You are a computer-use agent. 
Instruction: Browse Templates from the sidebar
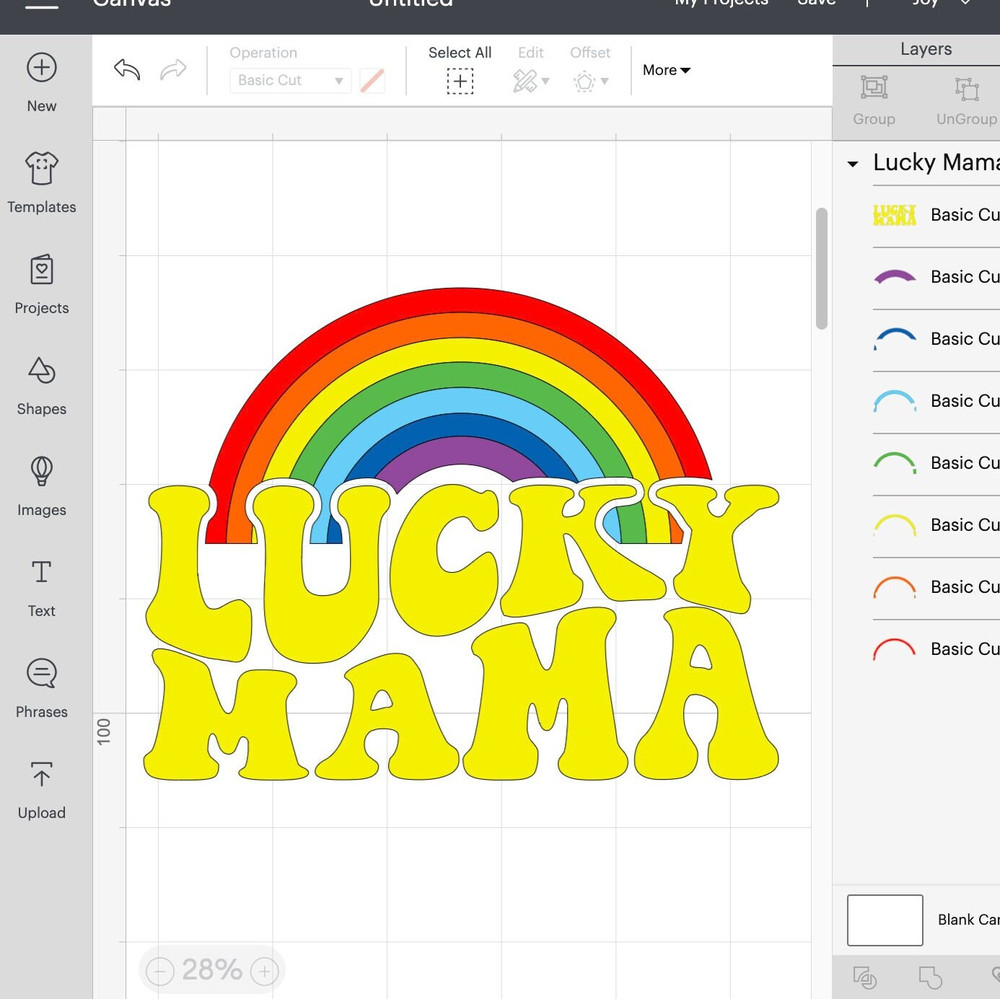coord(41,183)
